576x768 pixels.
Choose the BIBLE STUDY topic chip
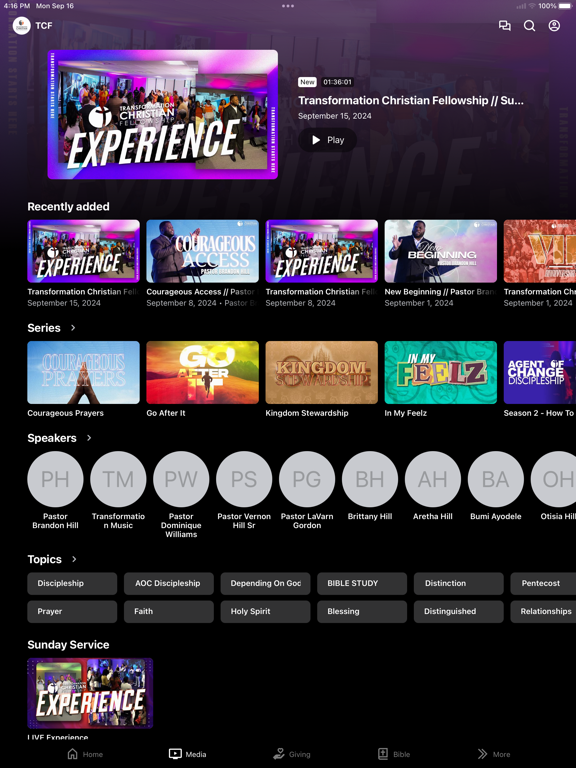tap(361, 583)
